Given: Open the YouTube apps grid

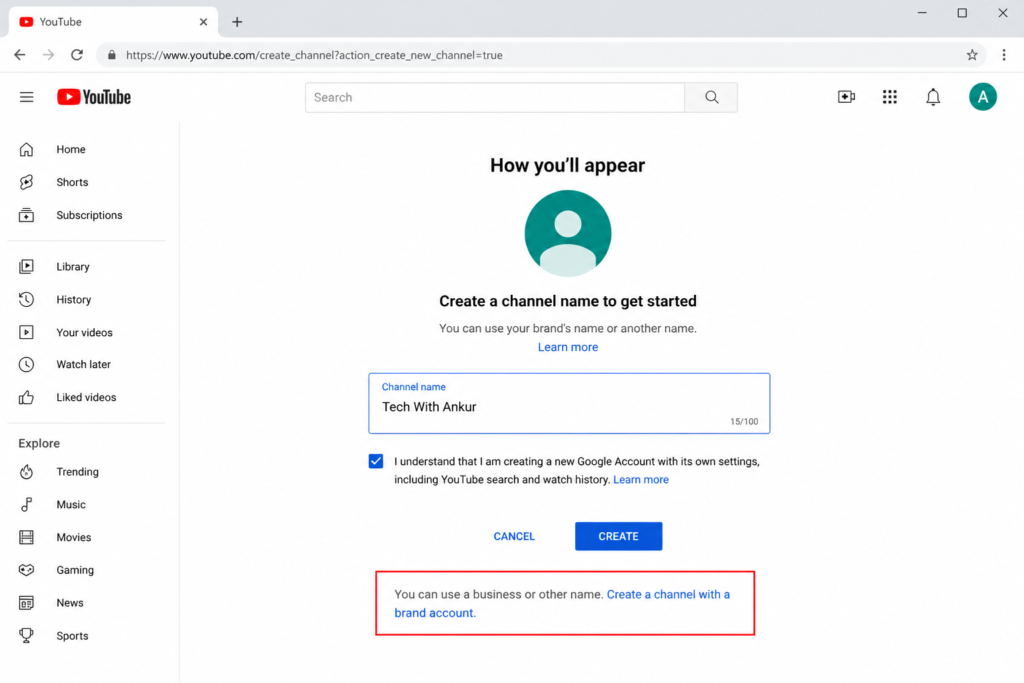Looking at the screenshot, I should [889, 97].
